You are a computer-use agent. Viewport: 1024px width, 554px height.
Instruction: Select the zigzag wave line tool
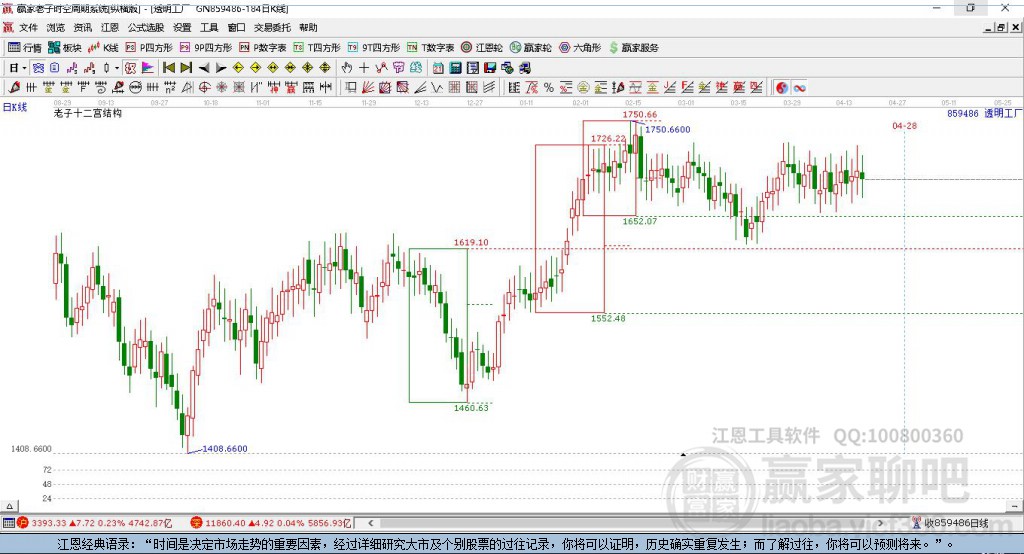(x=437, y=88)
